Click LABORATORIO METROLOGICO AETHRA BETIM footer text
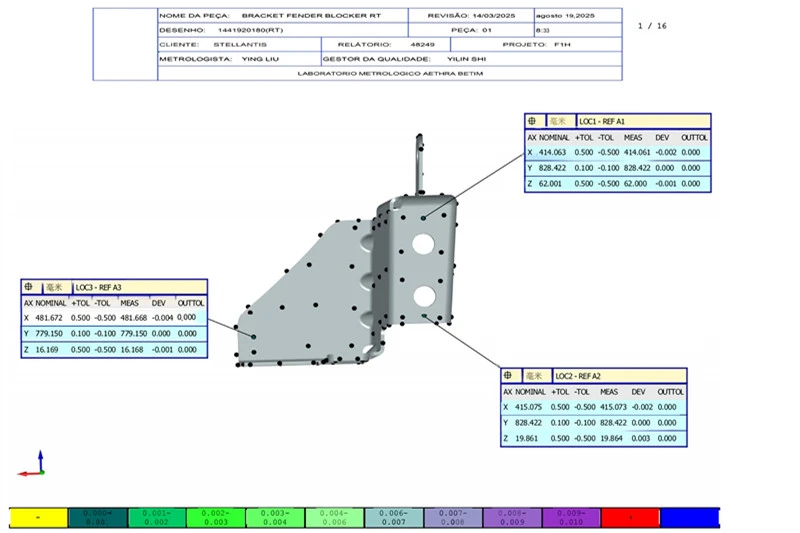 [x=390, y=73]
